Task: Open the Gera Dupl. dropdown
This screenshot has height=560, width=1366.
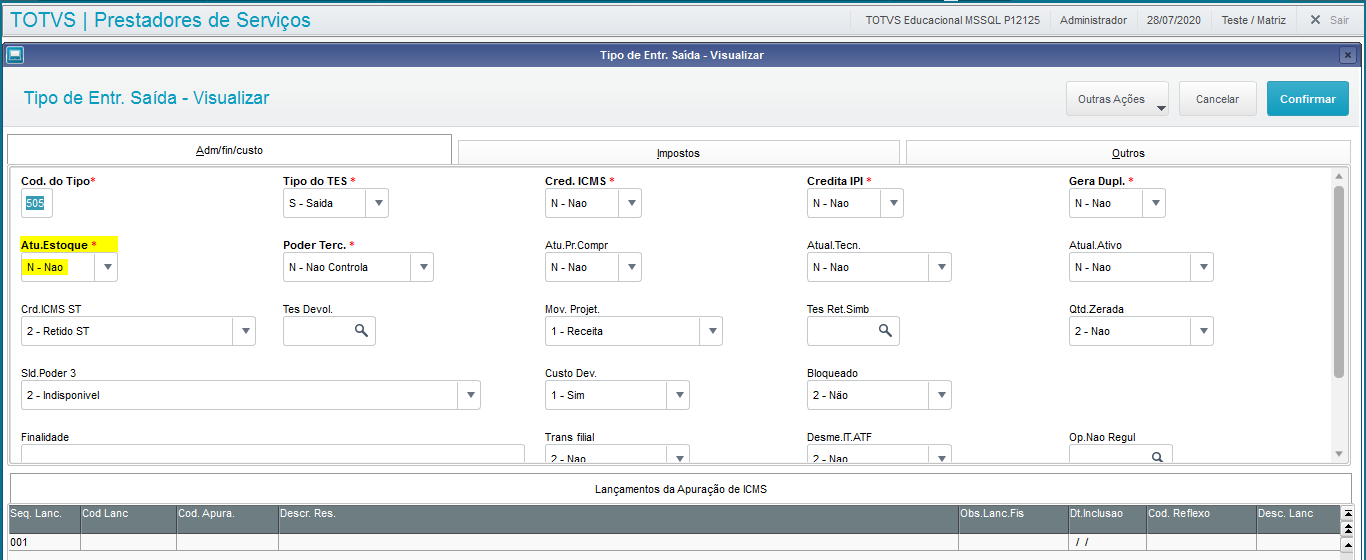Action: 1154,203
